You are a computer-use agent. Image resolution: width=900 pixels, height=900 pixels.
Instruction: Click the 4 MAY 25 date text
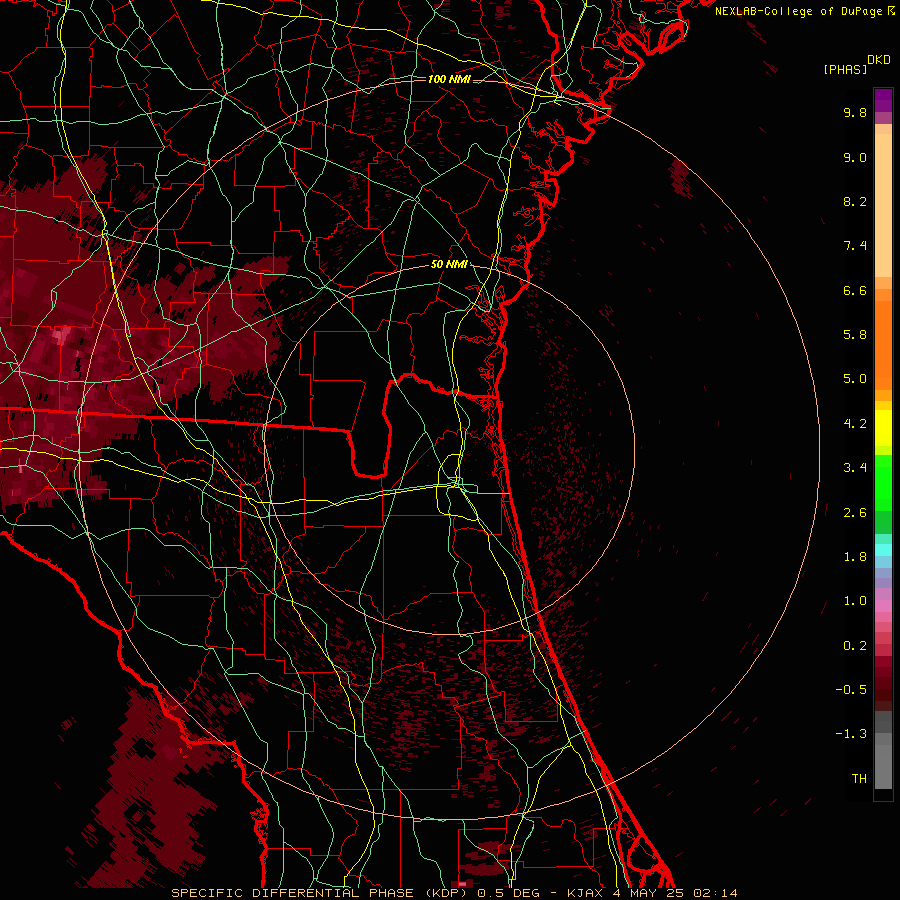pyautogui.click(x=648, y=893)
